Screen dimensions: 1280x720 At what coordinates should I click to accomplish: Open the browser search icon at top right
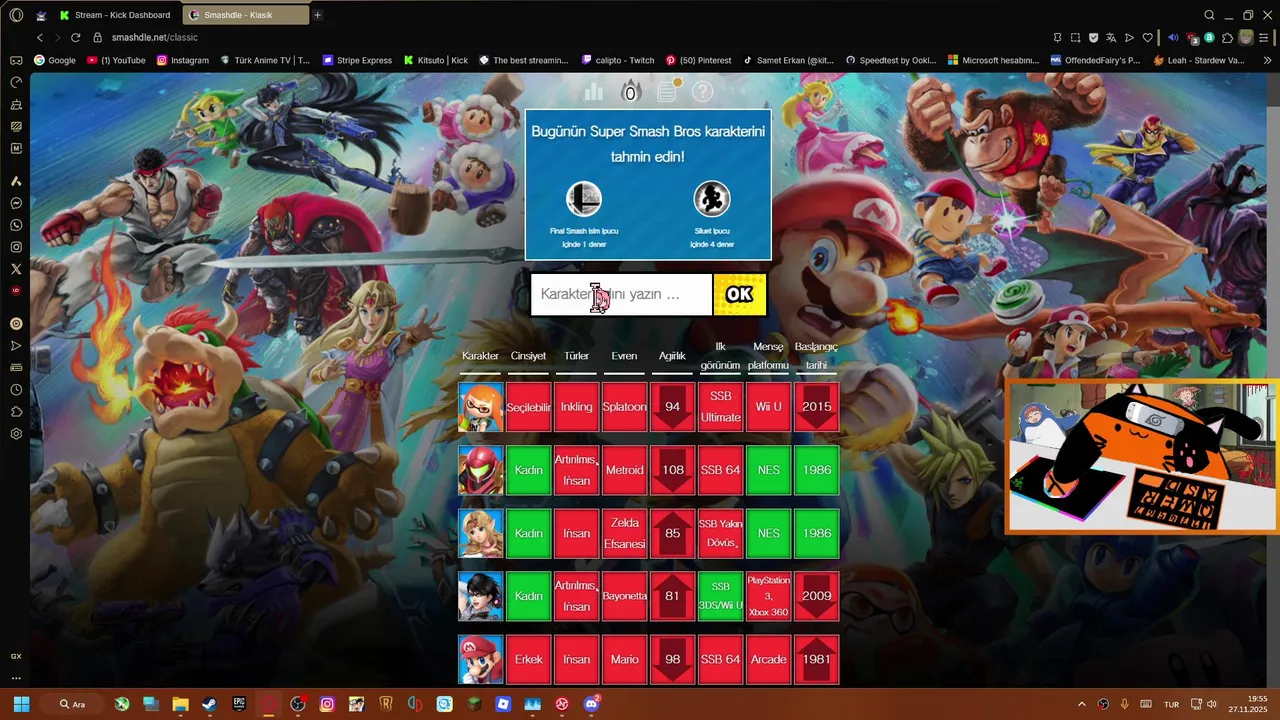(x=1209, y=15)
